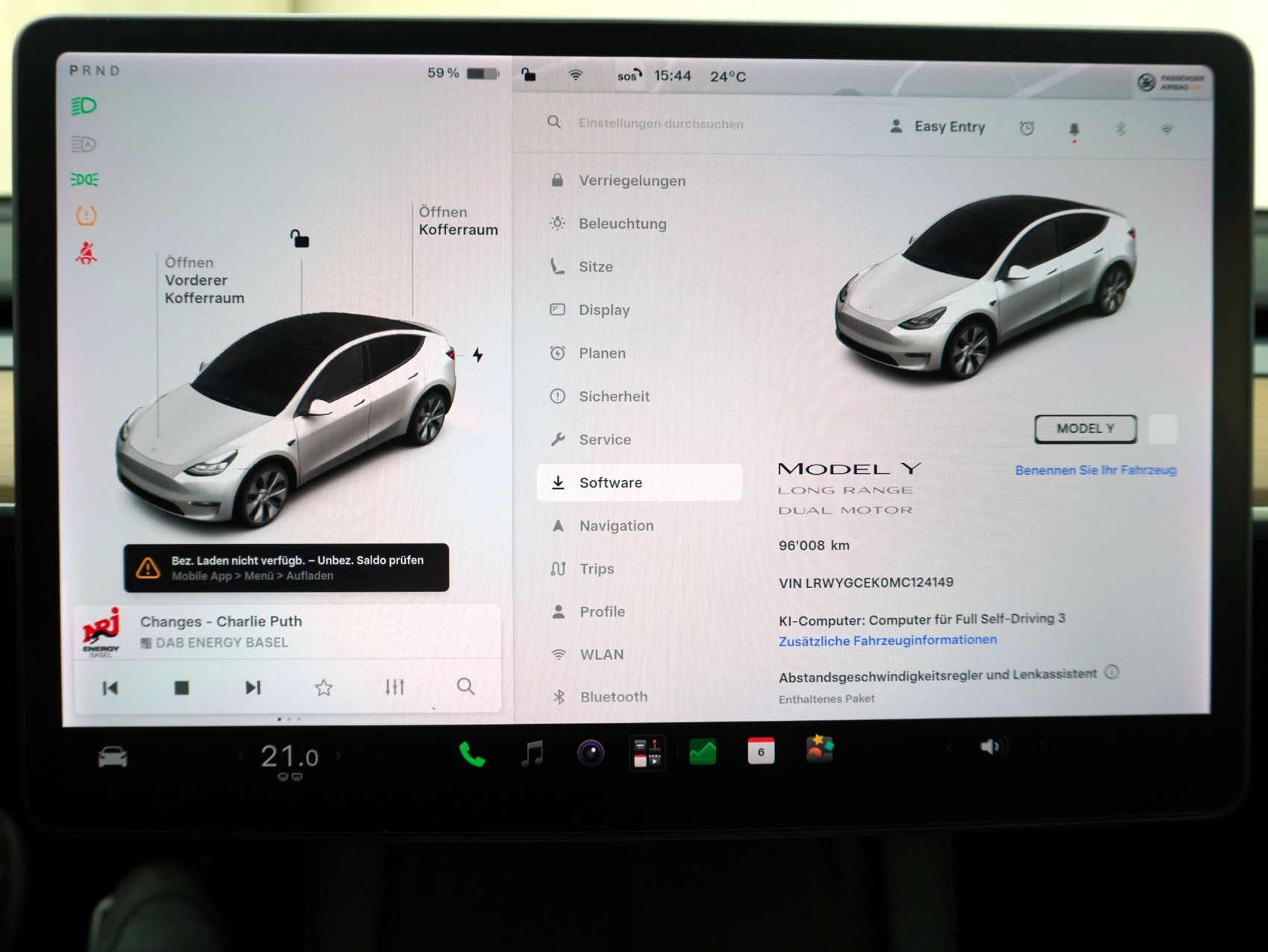Go to the previous track
Screen dimensions: 1268x952
click(110, 688)
